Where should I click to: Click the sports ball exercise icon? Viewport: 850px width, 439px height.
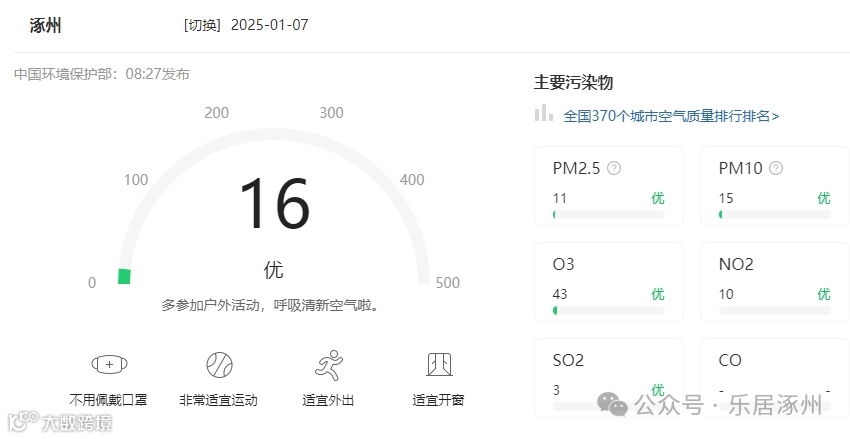coord(220,365)
